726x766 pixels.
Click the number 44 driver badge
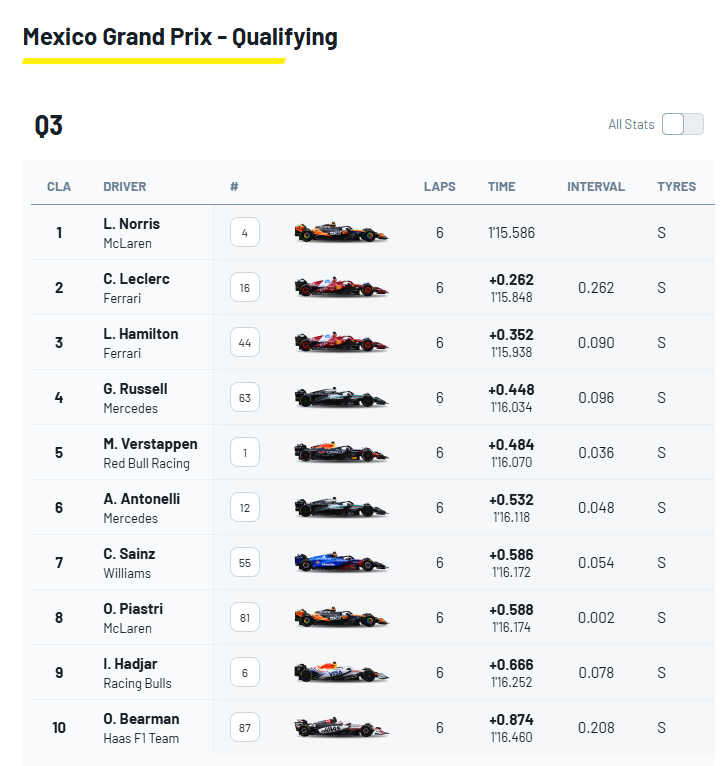coord(244,343)
